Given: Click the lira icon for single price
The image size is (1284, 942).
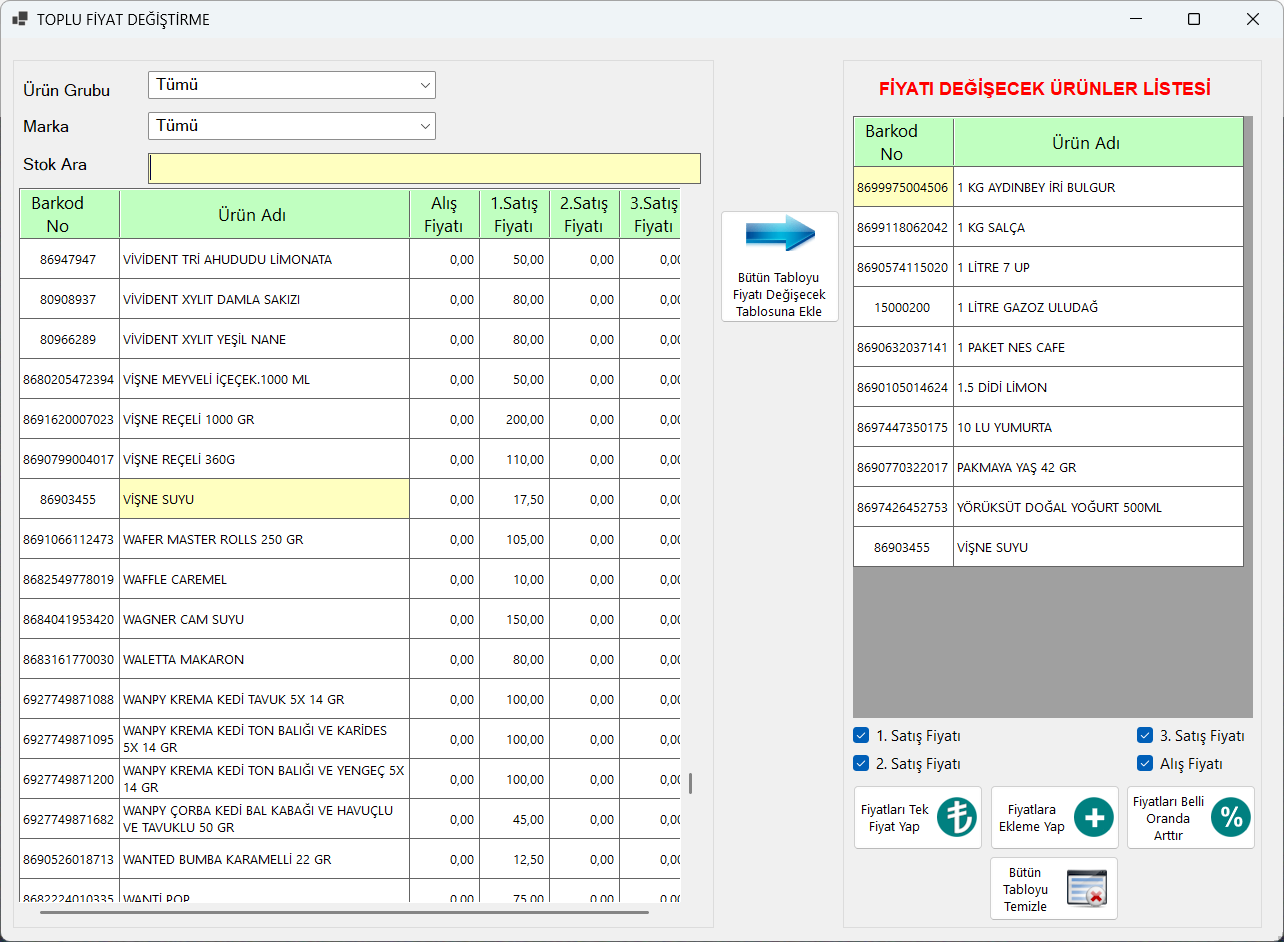Looking at the screenshot, I should pyautogui.click(x=957, y=818).
